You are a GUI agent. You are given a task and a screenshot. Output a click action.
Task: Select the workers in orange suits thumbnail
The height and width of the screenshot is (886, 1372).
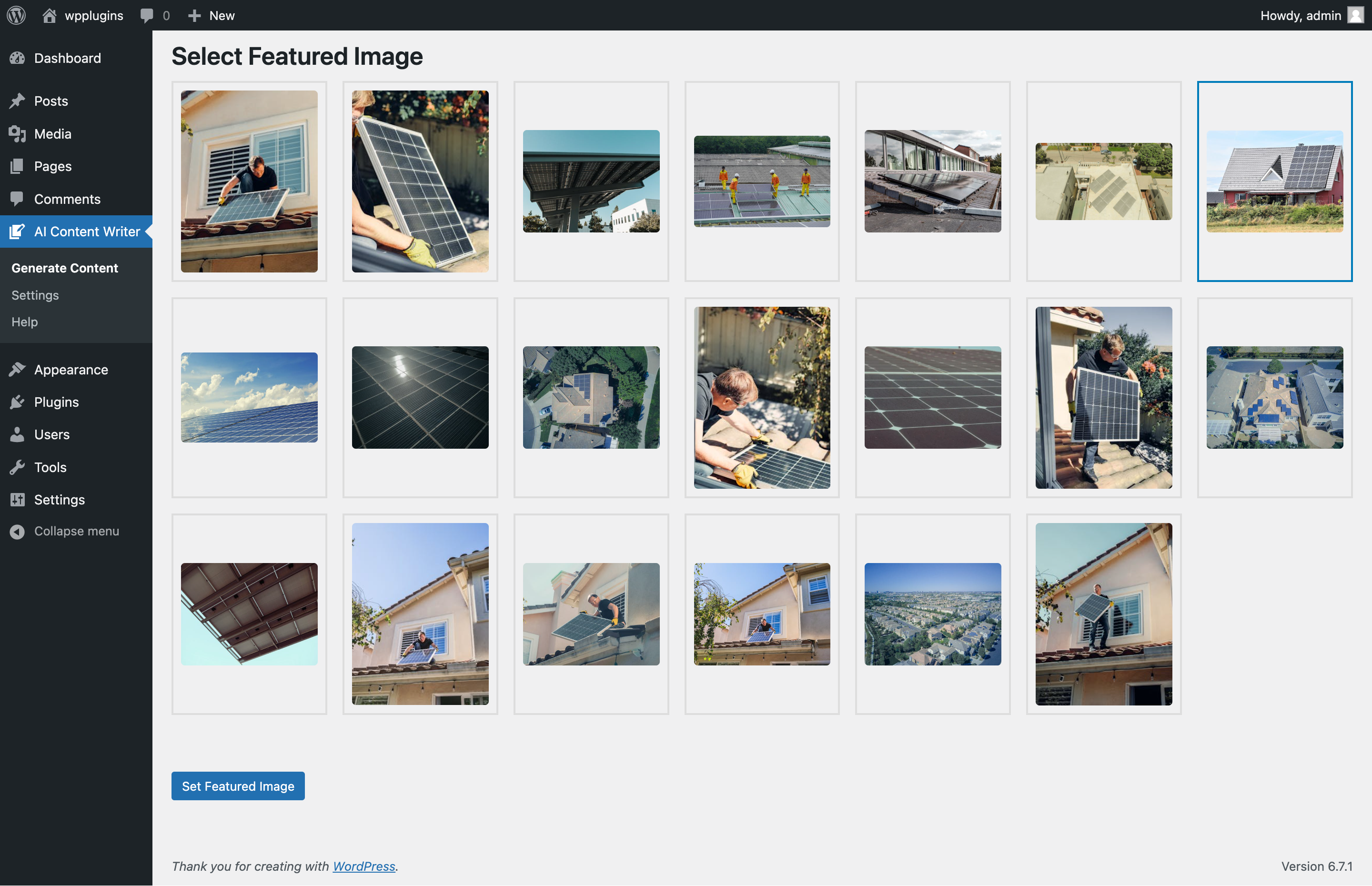762,181
